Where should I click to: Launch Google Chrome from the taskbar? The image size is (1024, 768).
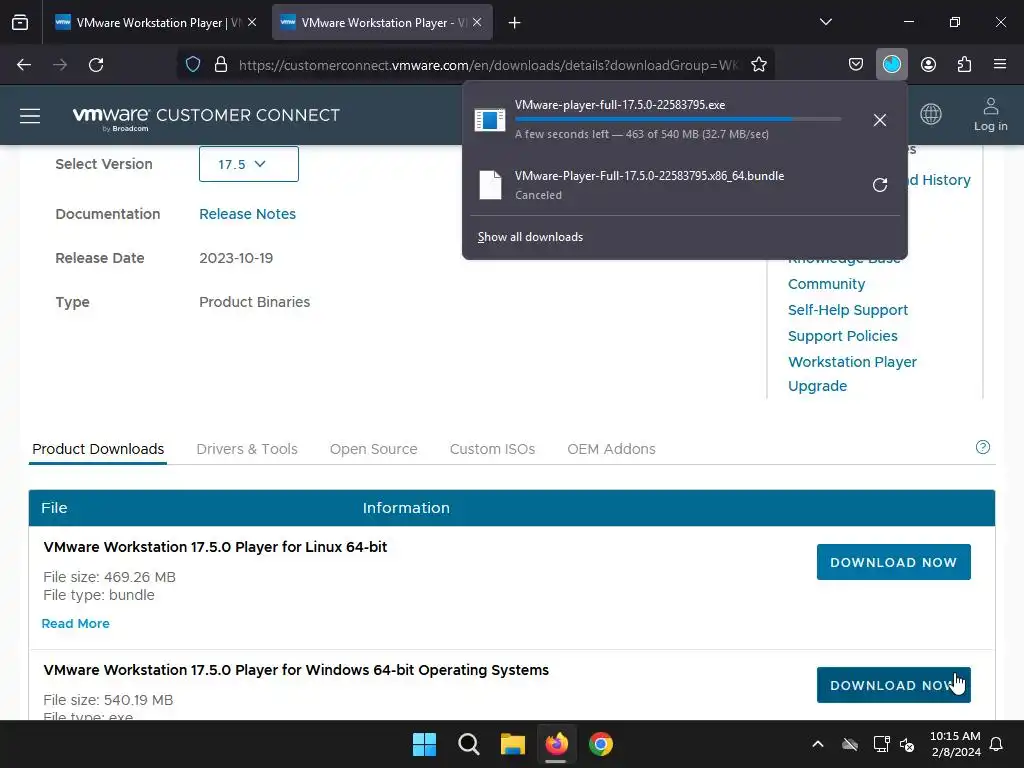601,744
